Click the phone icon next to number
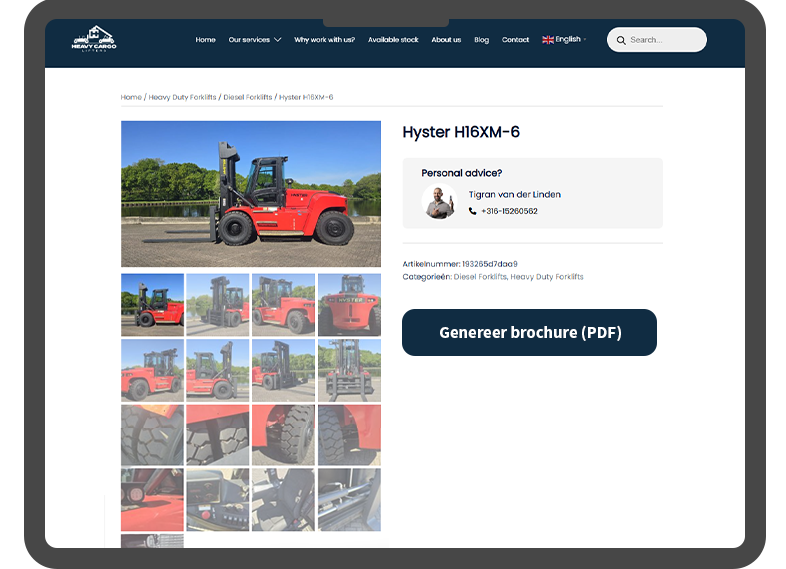 pyautogui.click(x=473, y=211)
